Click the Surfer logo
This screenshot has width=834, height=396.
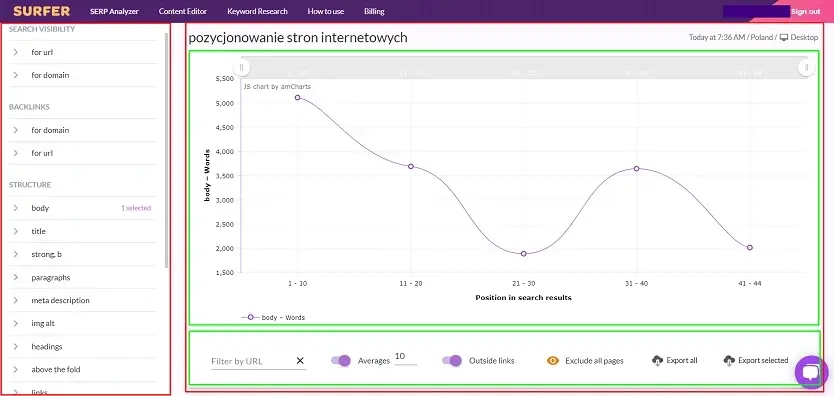[41, 11]
